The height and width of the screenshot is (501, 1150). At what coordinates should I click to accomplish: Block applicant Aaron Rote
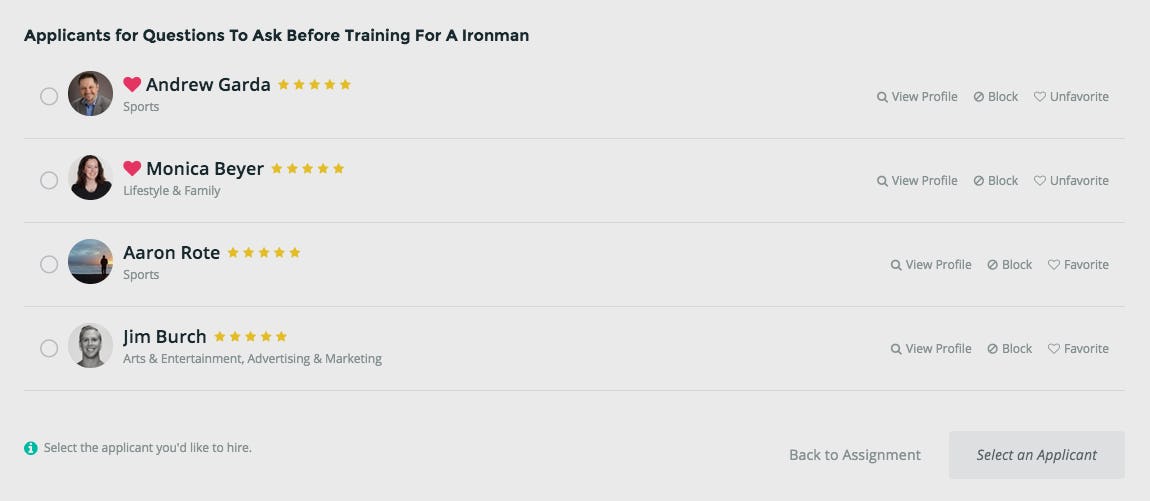pyautogui.click(x=1010, y=265)
